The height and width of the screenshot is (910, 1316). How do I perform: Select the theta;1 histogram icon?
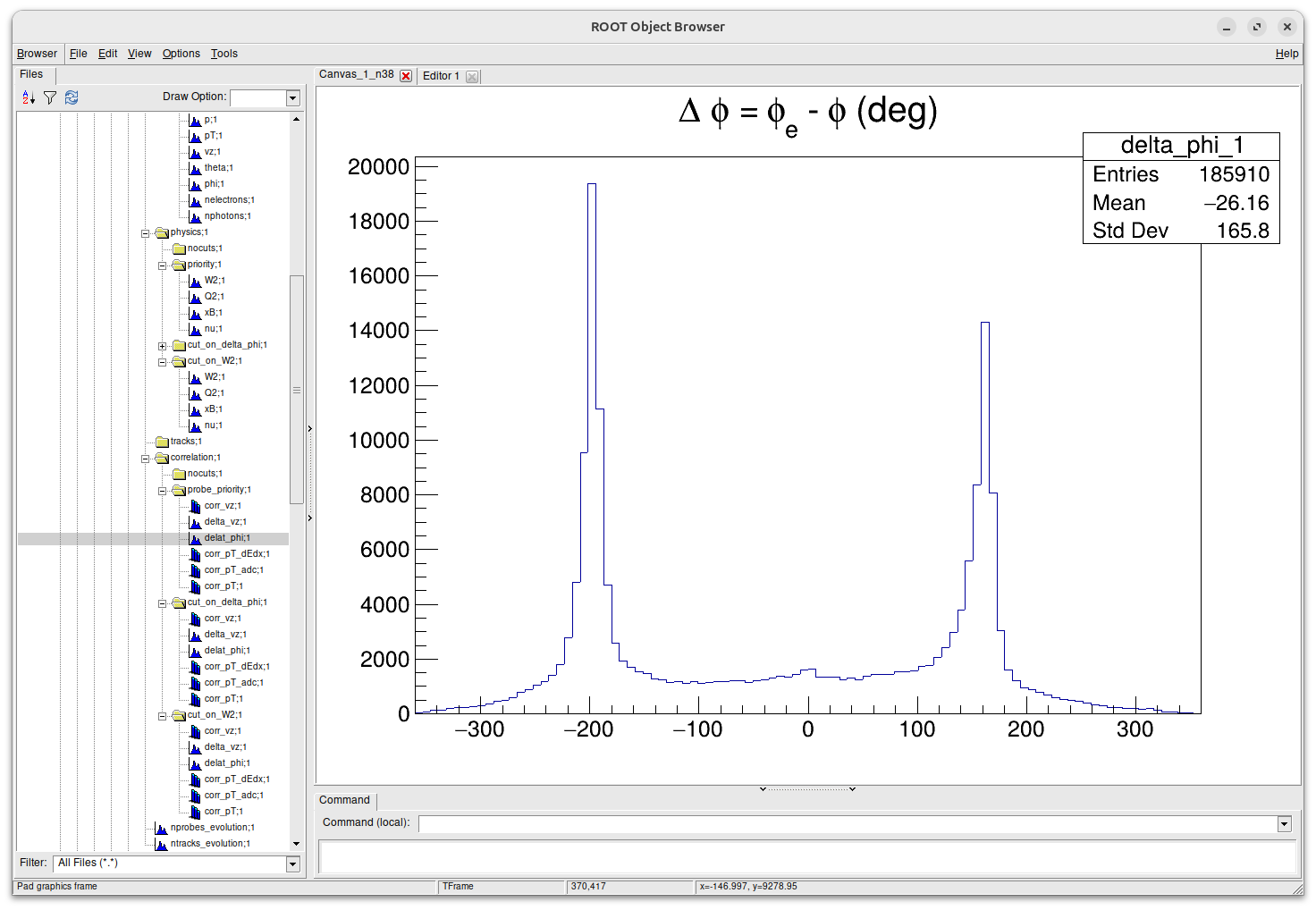point(195,168)
